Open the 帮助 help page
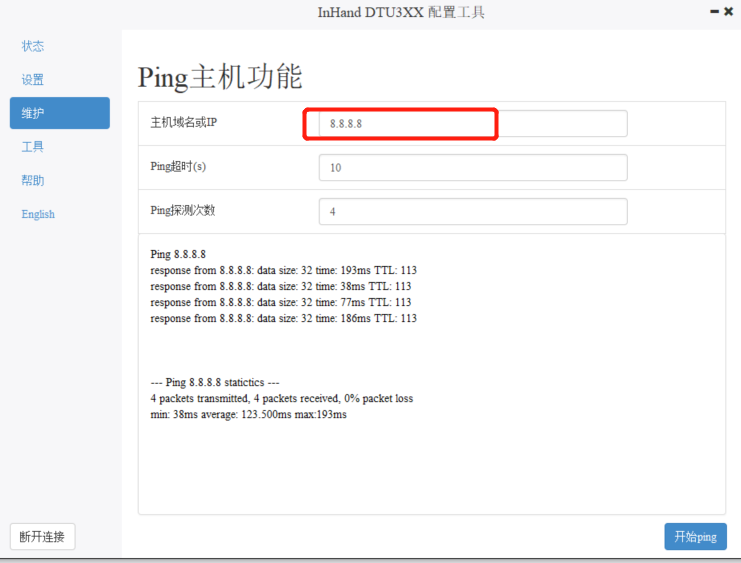 [33, 181]
